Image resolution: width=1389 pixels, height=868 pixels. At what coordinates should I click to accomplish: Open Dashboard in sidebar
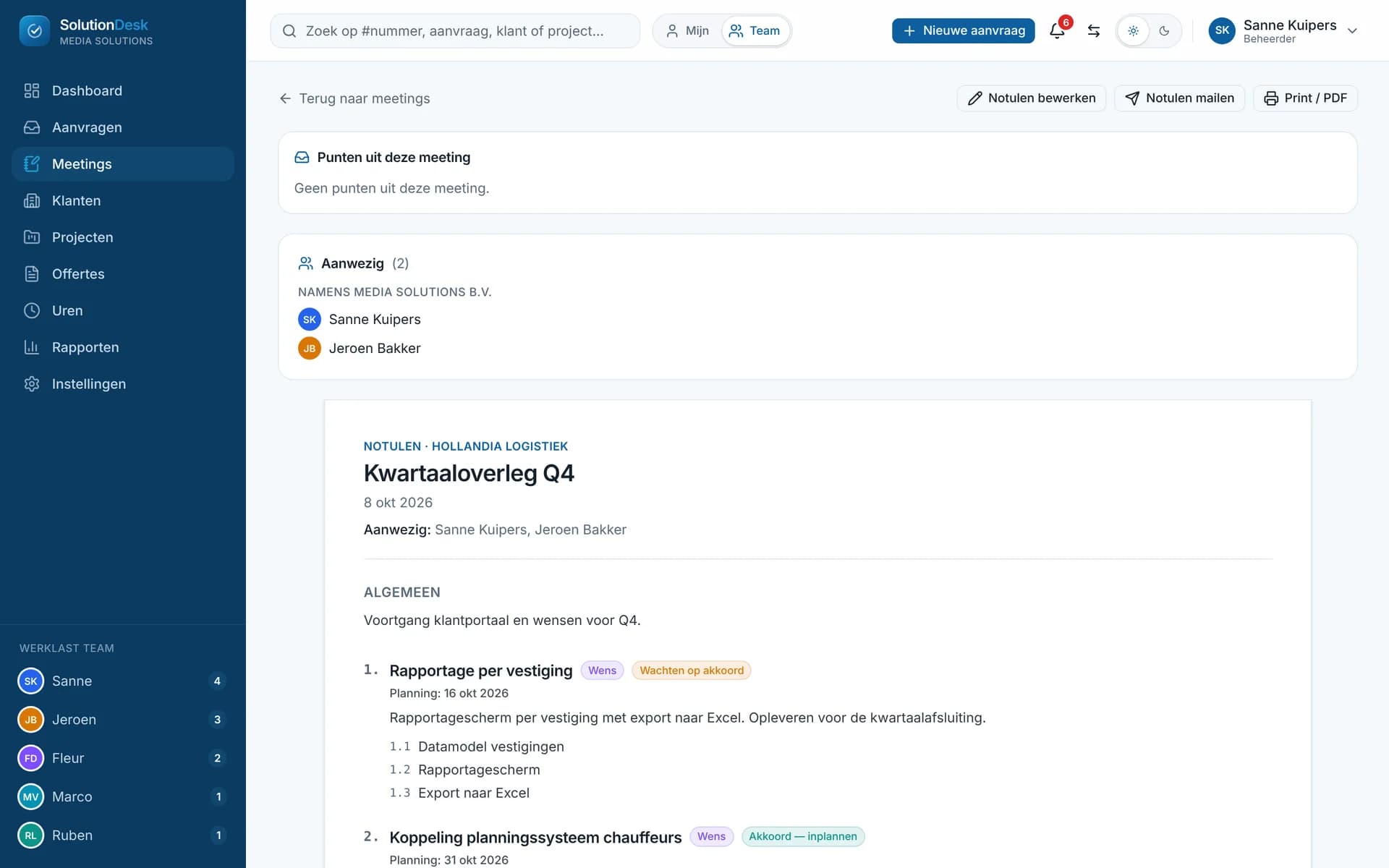pos(123,90)
